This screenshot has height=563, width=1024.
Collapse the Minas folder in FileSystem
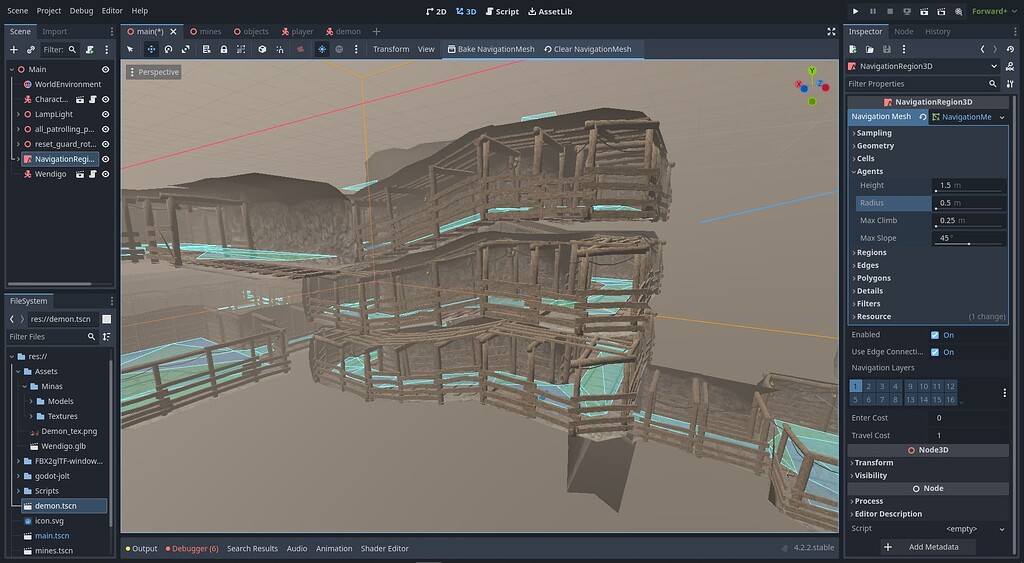pos(24,386)
